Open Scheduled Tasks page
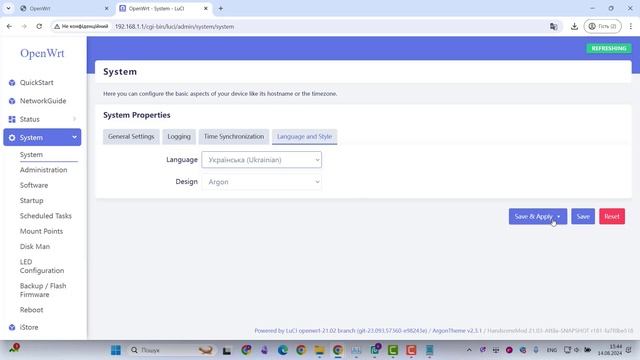 tap(46, 216)
